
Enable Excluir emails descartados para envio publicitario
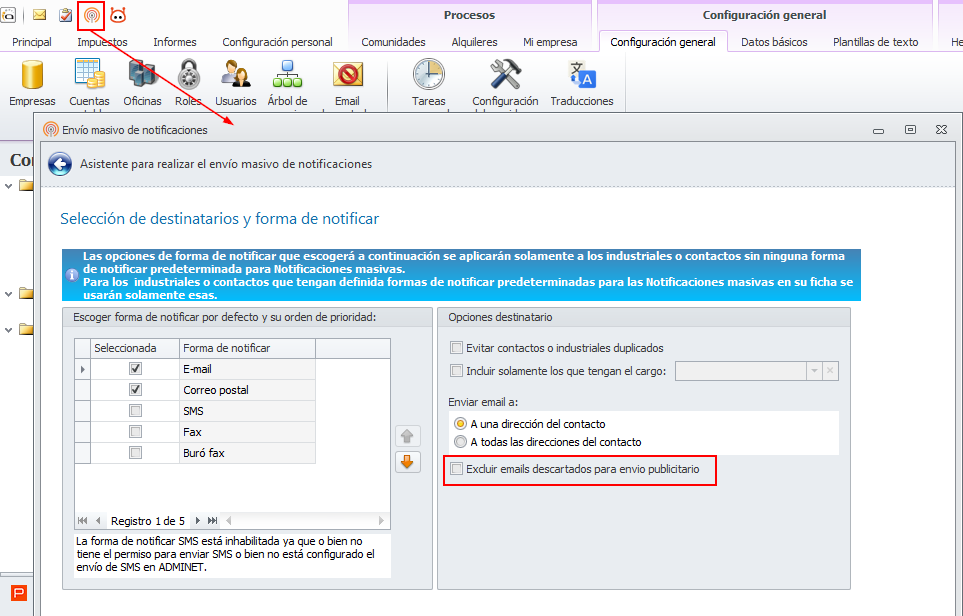tap(456, 469)
